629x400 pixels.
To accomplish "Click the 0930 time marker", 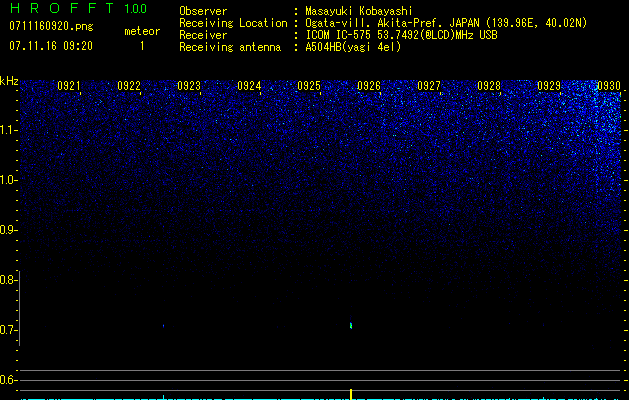I will [609, 86].
